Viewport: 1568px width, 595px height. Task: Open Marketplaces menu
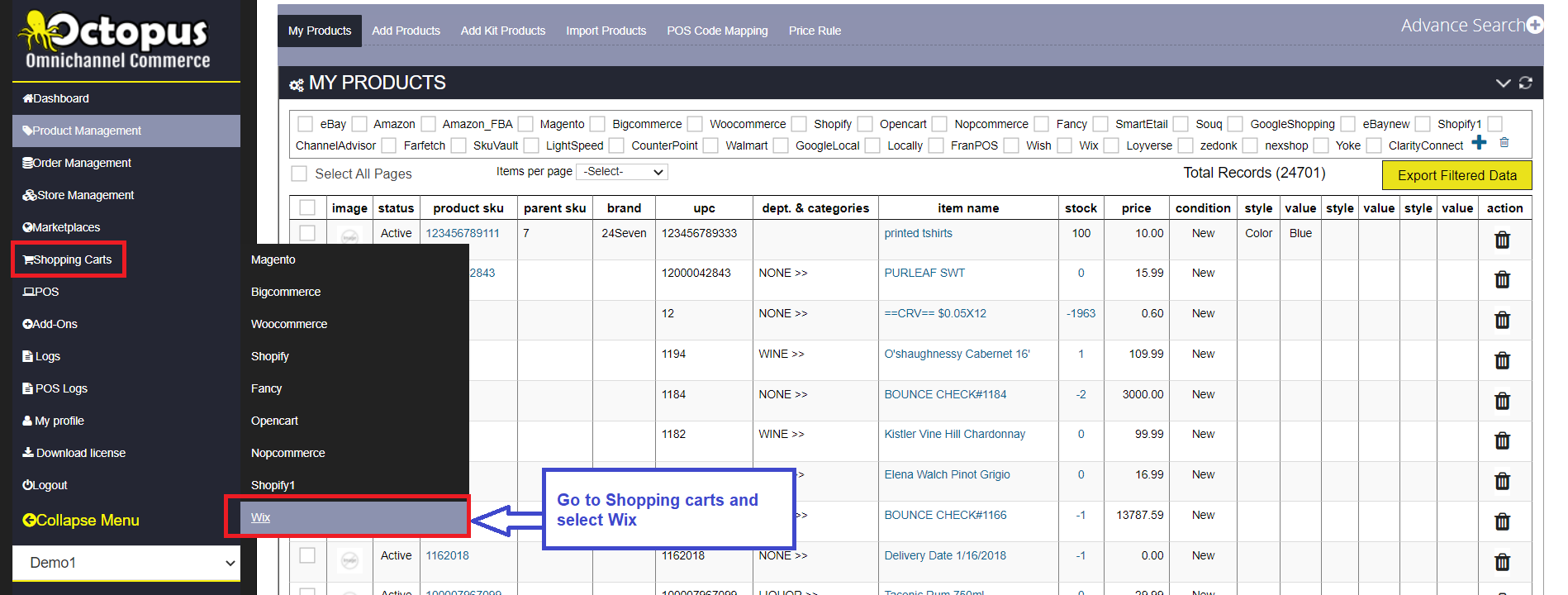coord(61,227)
